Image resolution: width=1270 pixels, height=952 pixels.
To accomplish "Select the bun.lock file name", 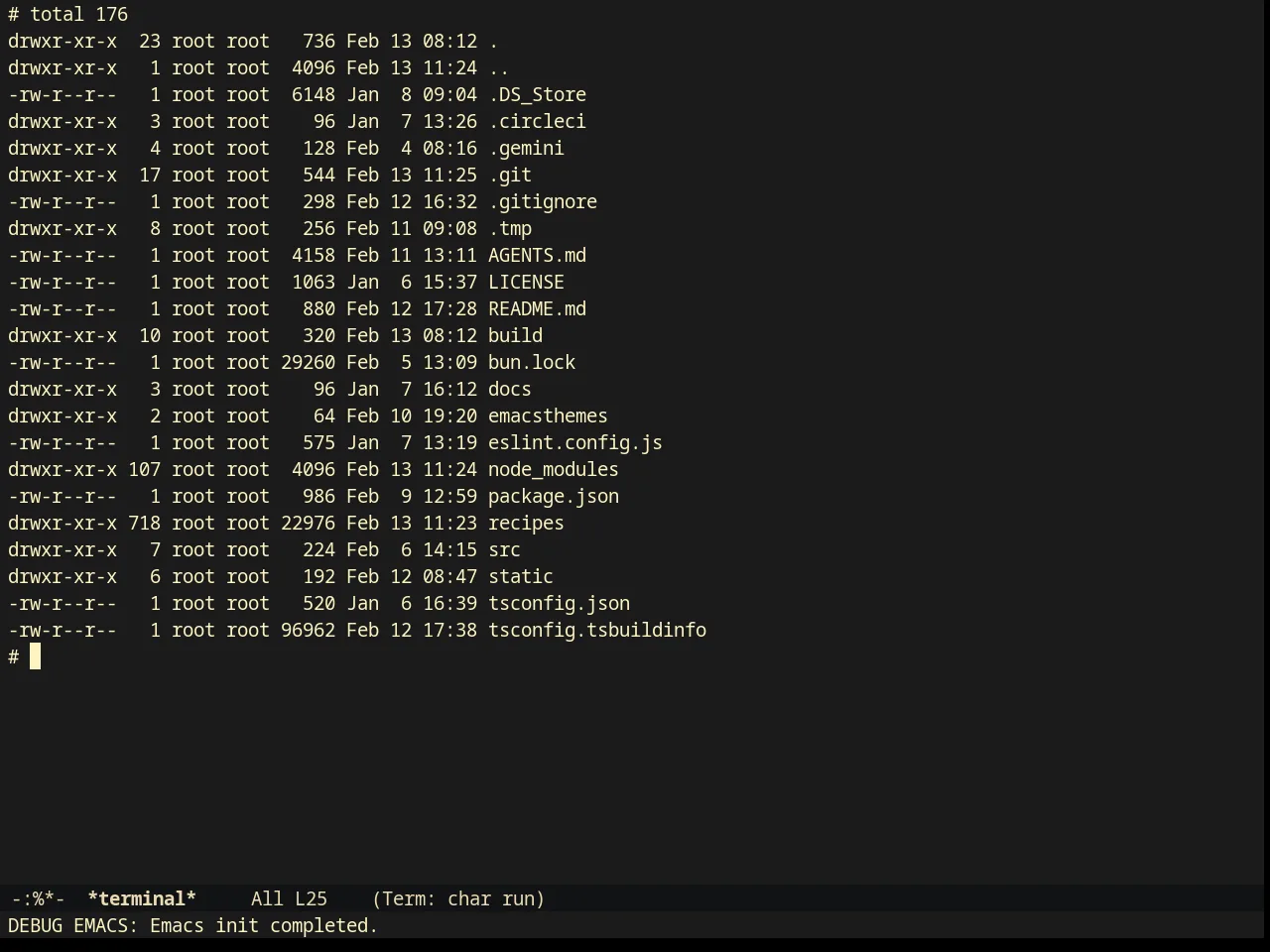I will tap(532, 362).
